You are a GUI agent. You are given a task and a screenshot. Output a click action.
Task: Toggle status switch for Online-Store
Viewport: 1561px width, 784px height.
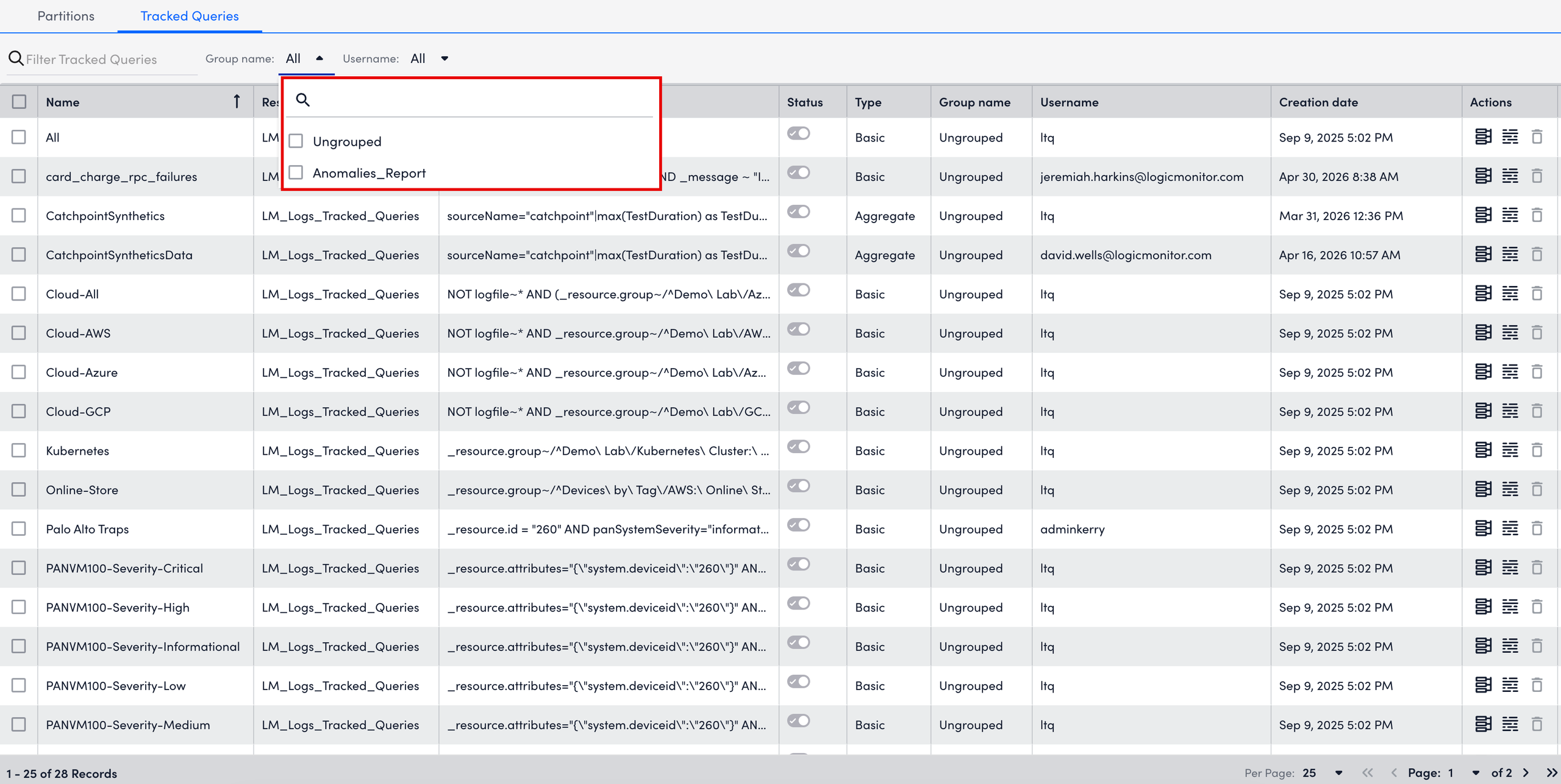tap(798, 486)
